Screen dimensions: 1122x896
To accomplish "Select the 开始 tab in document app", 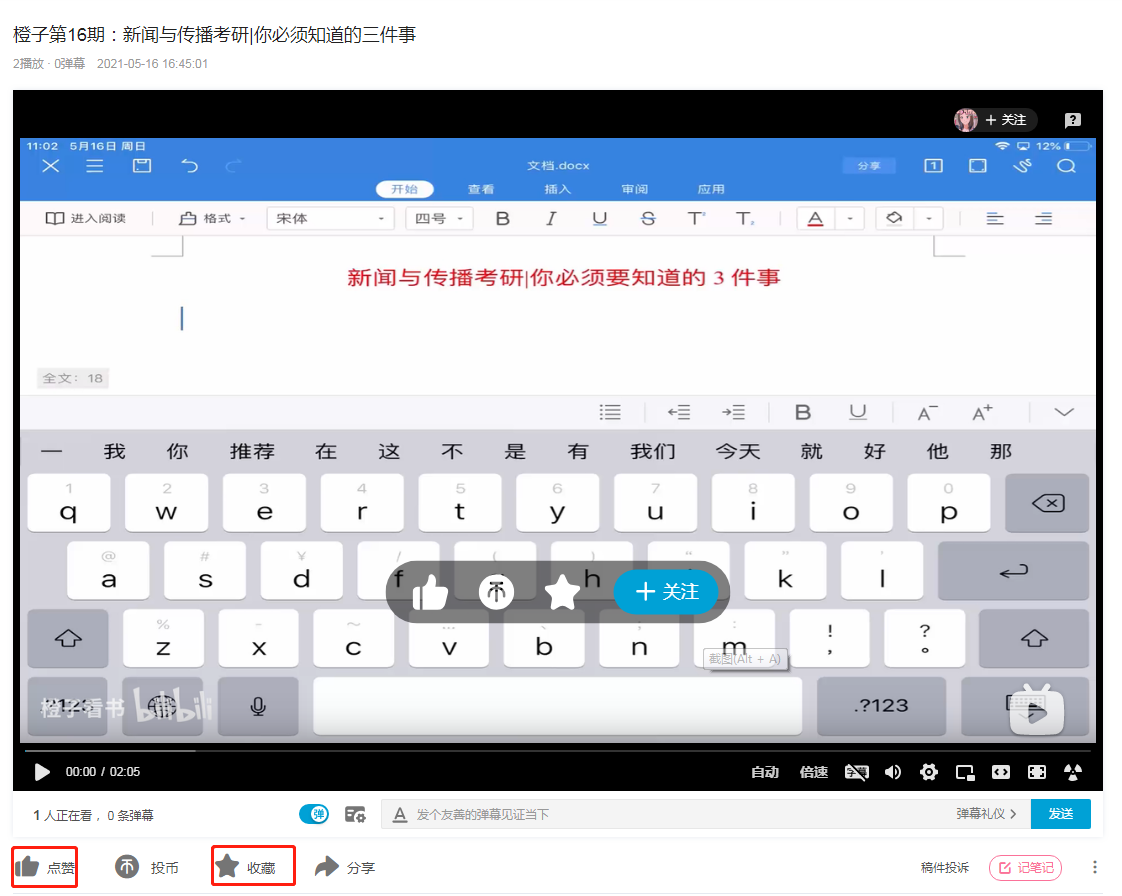I will 404,189.
